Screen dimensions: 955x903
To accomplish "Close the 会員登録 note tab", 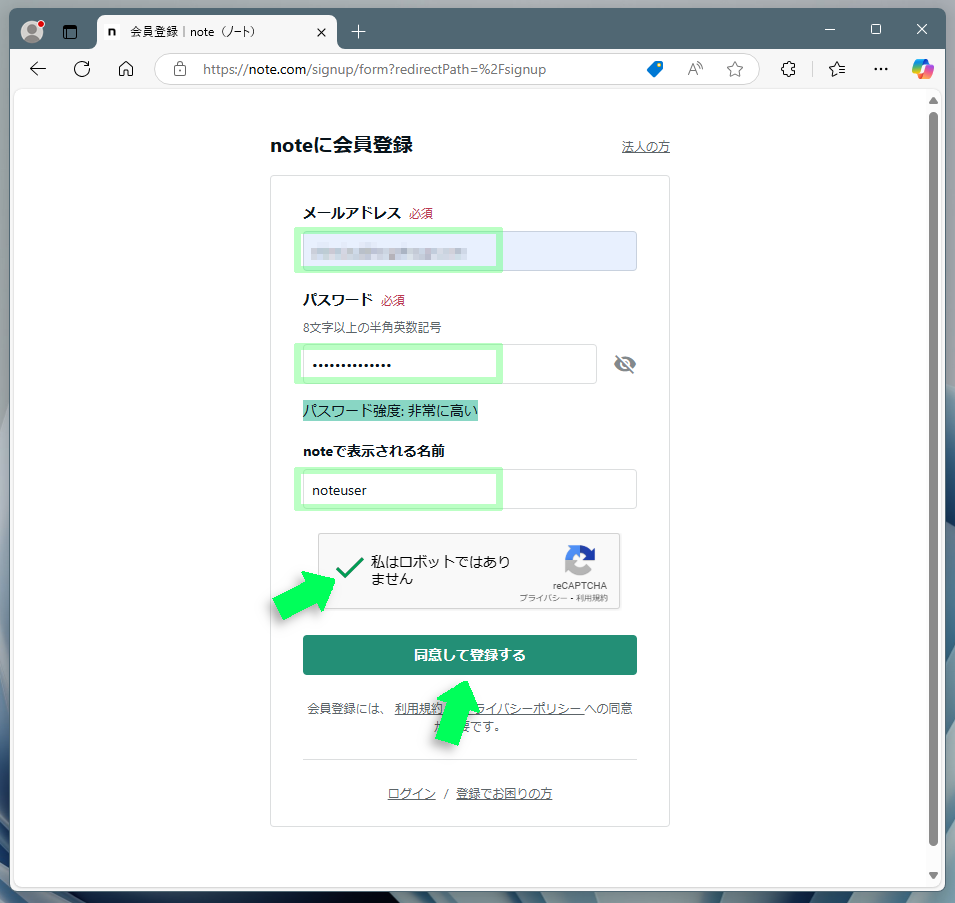I will click(322, 32).
